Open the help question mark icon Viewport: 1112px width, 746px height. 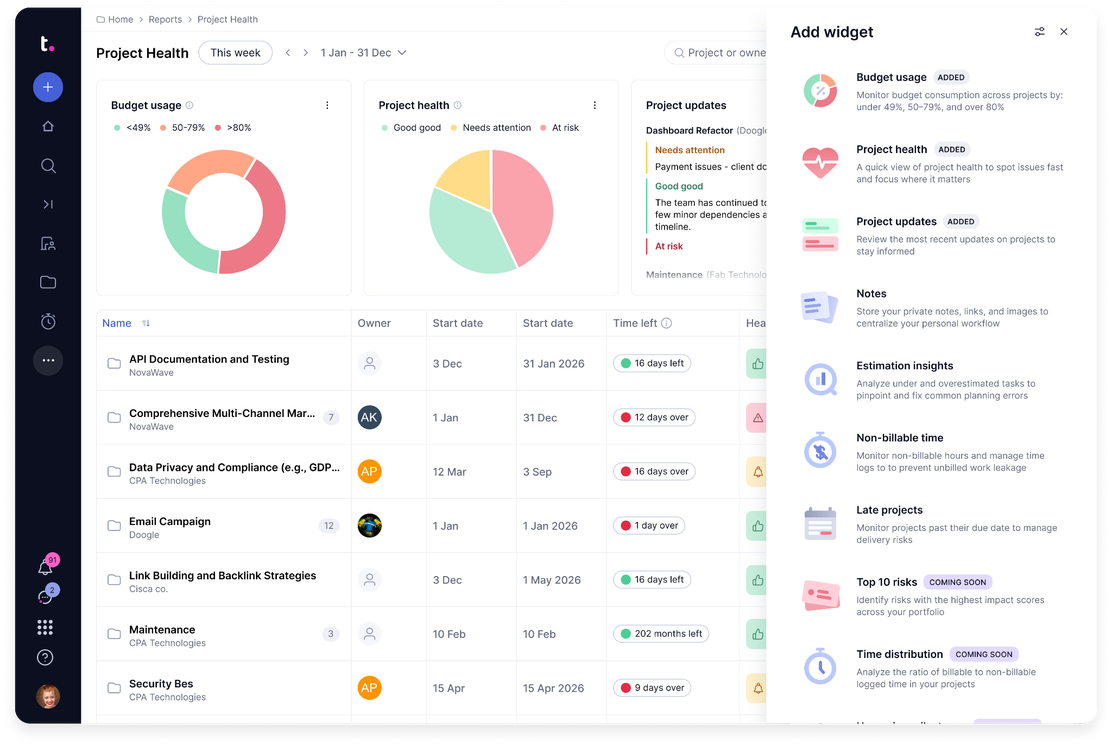[45, 657]
